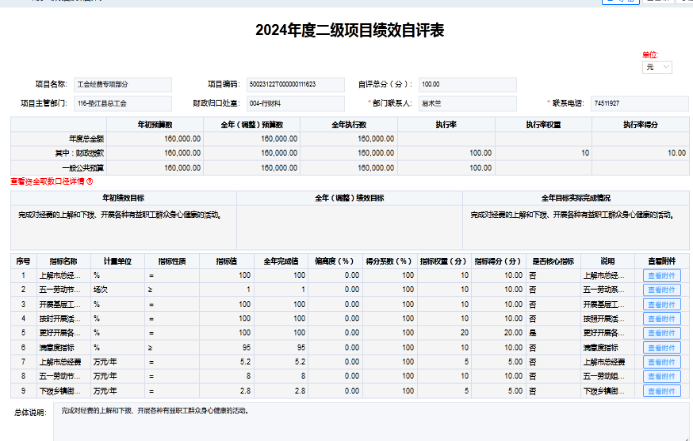View attachment 查看附件 in row 5

point(661,333)
